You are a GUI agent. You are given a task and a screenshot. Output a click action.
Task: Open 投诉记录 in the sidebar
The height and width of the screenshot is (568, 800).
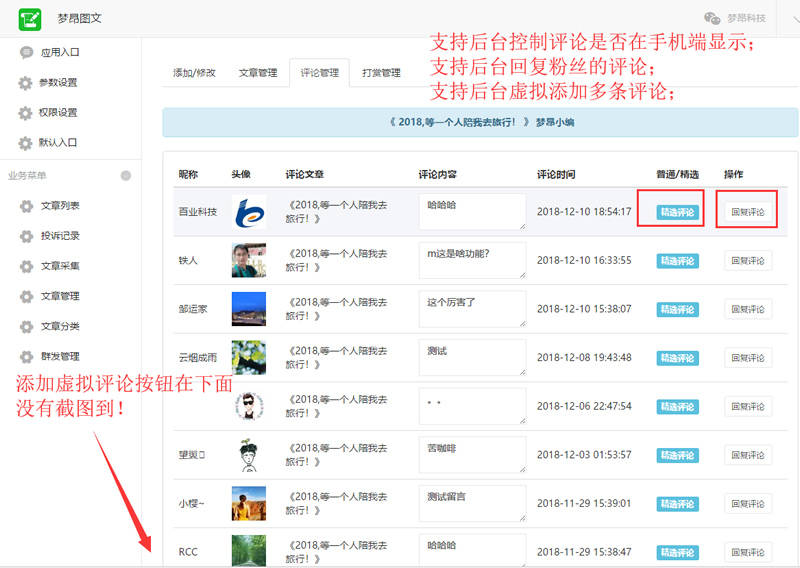click(x=60, y=236)
